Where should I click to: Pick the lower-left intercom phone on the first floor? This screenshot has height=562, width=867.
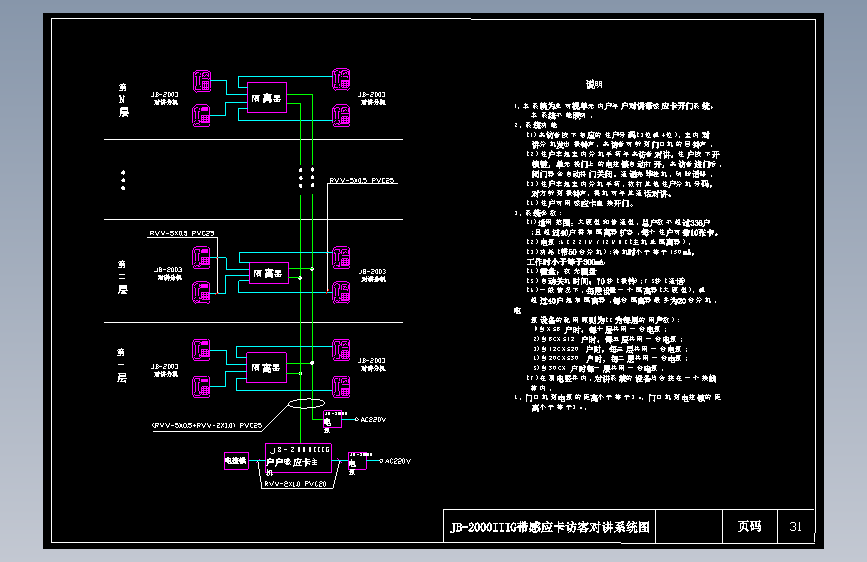201,387
